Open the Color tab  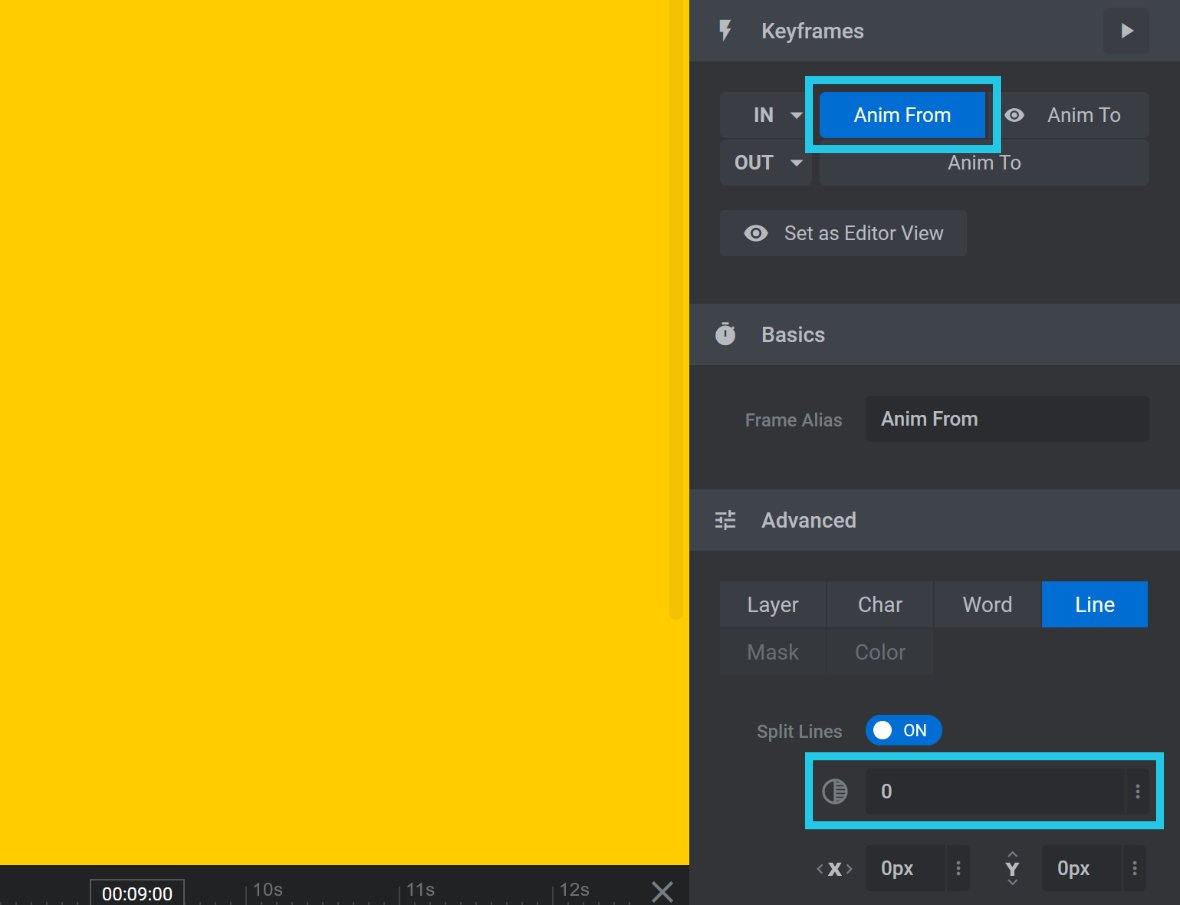click(880, 652)
